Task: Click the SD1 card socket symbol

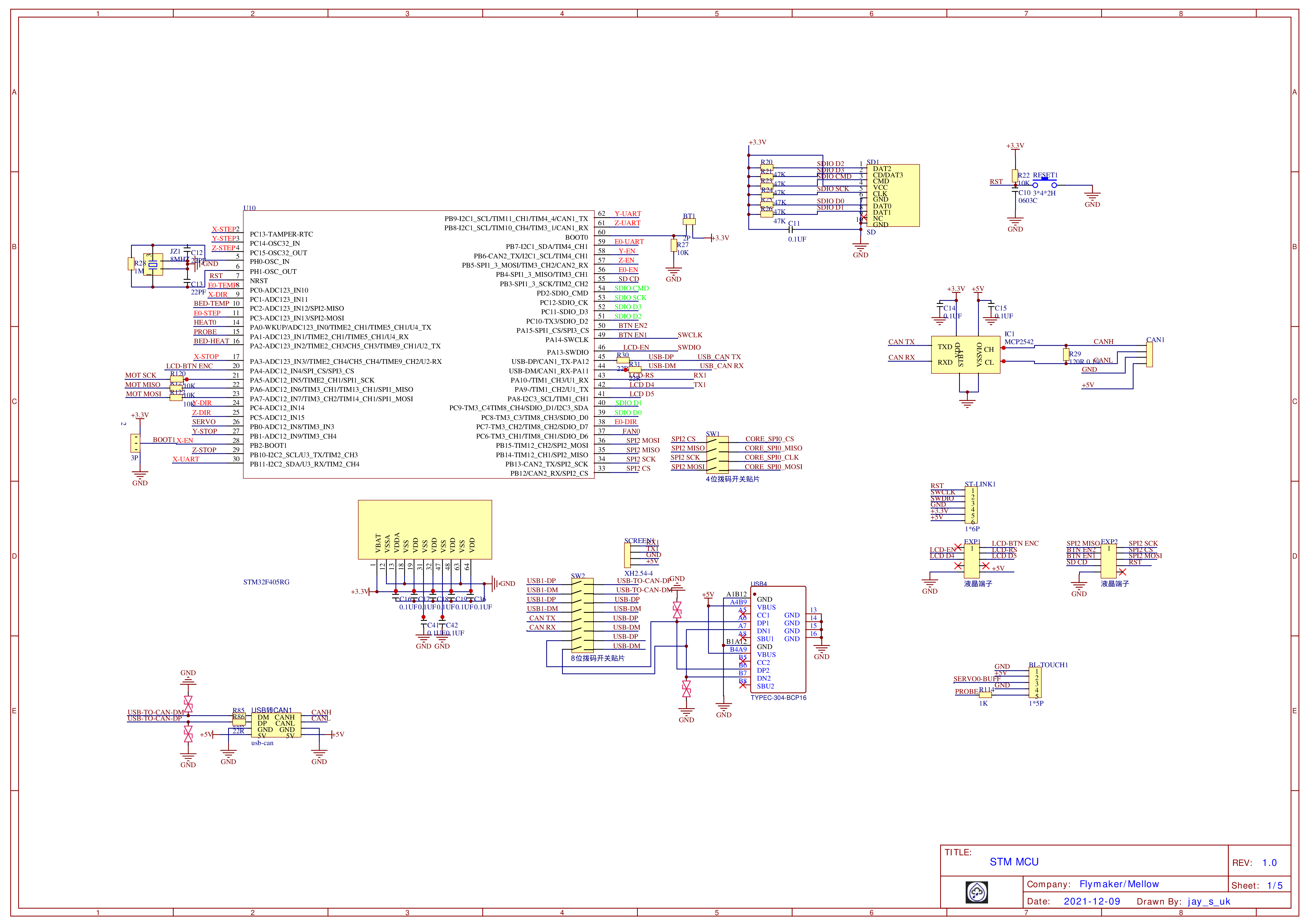Action: click(x=893, y=195)
